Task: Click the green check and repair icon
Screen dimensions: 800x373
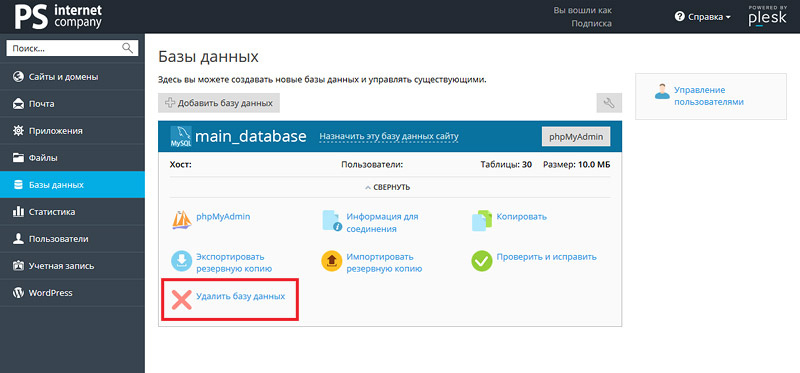Action: click(482, 261)
